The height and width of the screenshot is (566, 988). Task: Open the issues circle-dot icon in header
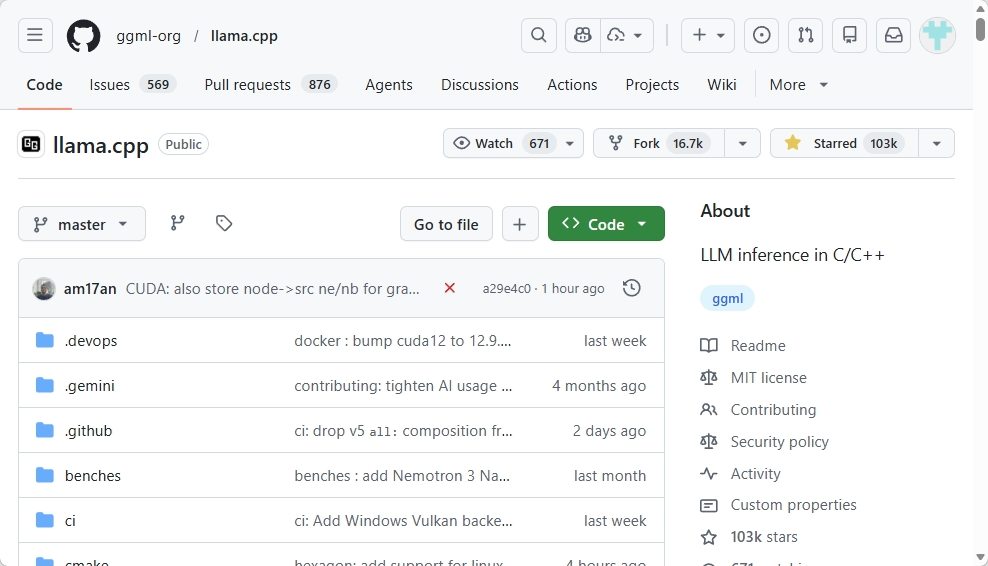pos(762,35)
